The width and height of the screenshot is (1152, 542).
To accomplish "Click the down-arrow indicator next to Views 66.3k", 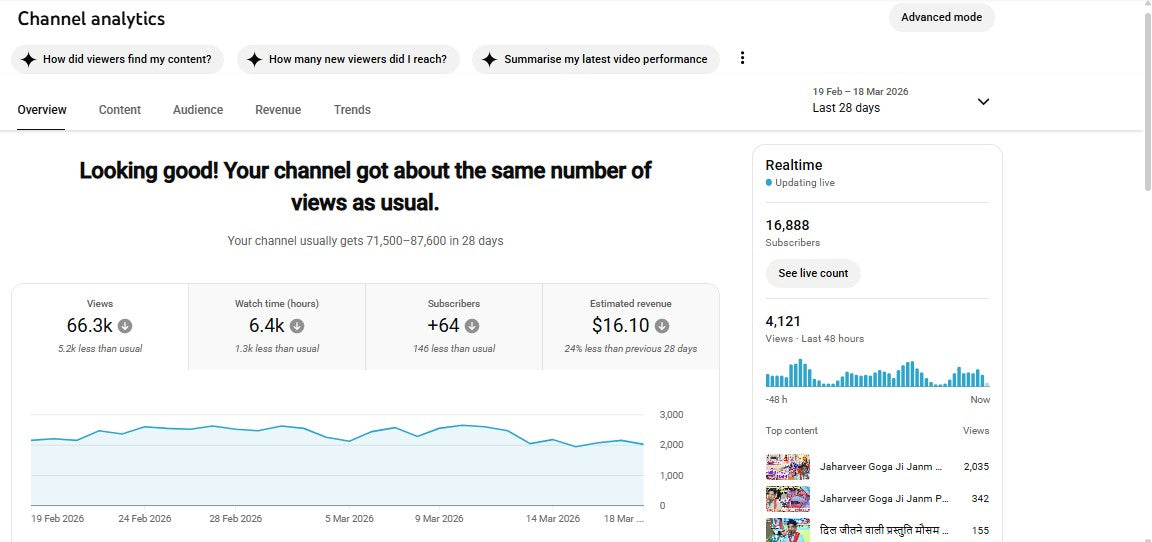I will tap(125, 326).
